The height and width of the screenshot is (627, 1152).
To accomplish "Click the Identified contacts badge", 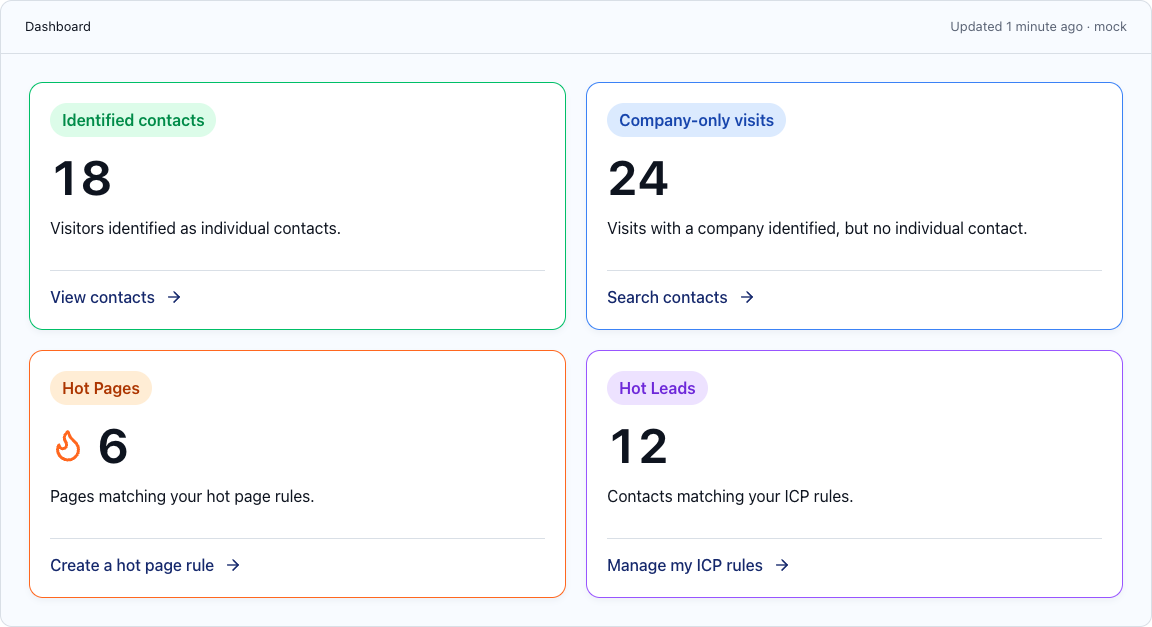I will click(x=133, y=121).
